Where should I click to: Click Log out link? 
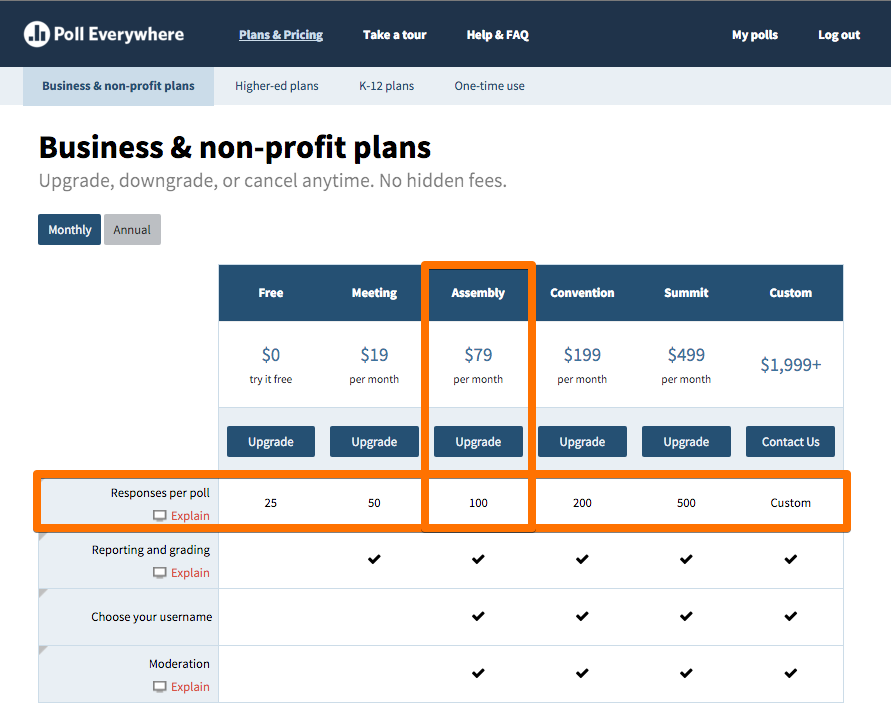839,35
